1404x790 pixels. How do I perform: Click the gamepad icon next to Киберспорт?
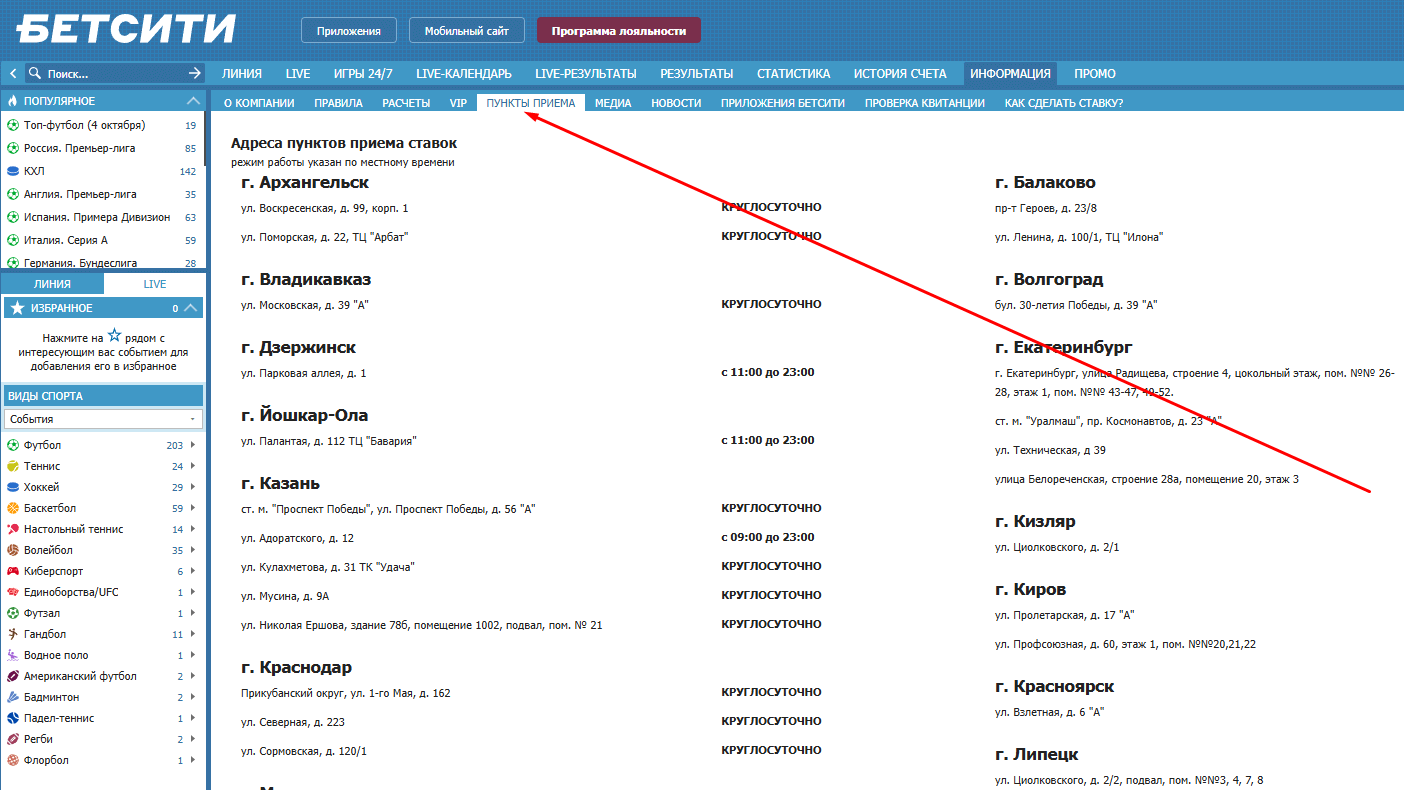[x=13, y=571]
